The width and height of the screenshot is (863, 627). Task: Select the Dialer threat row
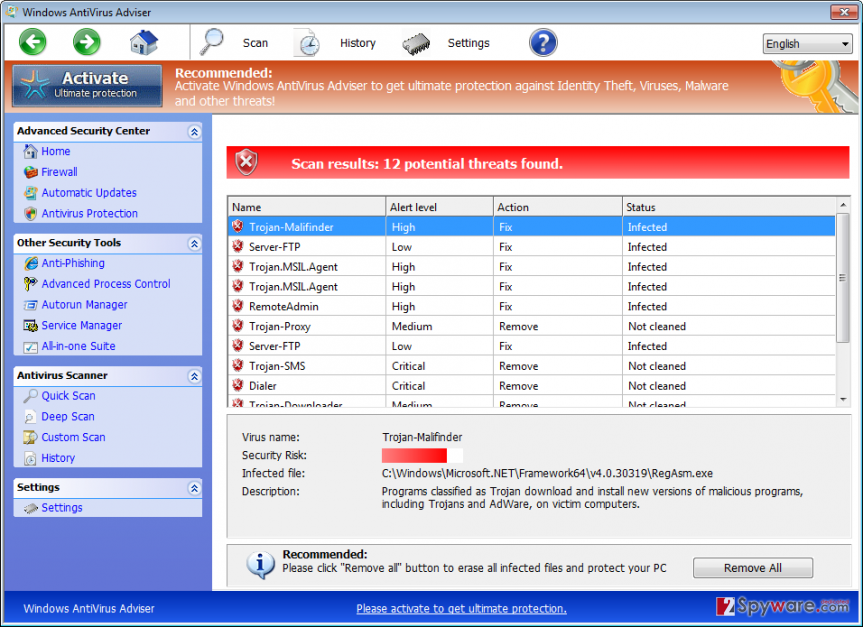[x=532, y=385]
